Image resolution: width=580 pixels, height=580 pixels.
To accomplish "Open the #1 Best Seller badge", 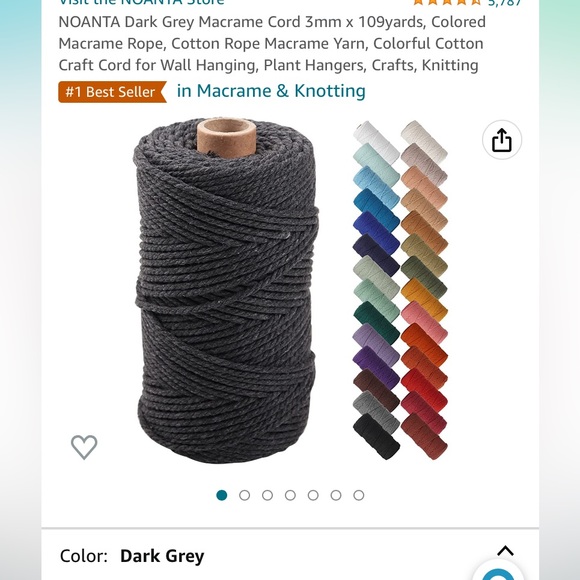I will point(112,92).
